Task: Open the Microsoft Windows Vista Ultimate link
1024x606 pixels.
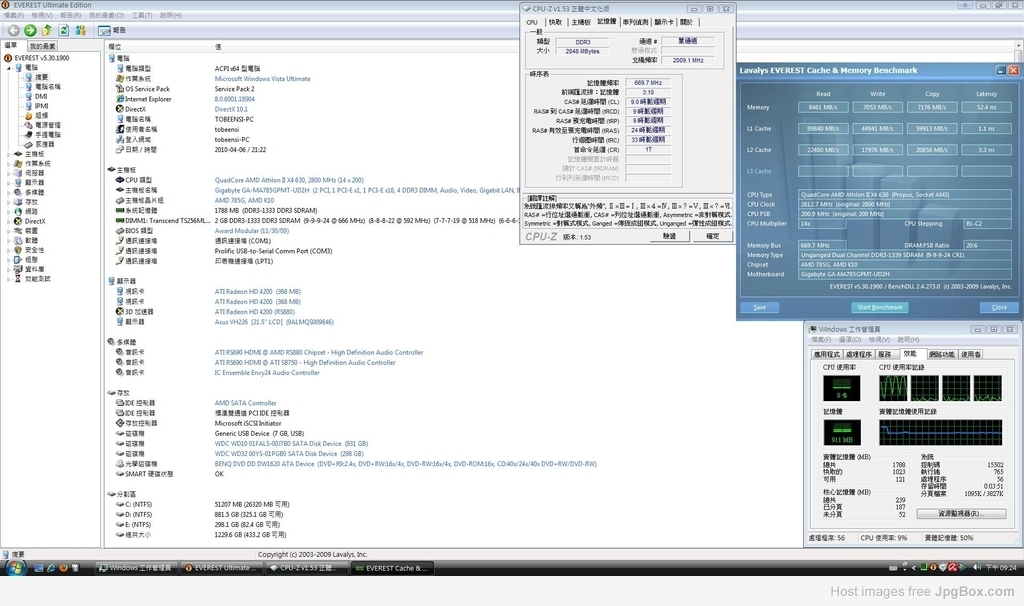Action: point(263,79)
